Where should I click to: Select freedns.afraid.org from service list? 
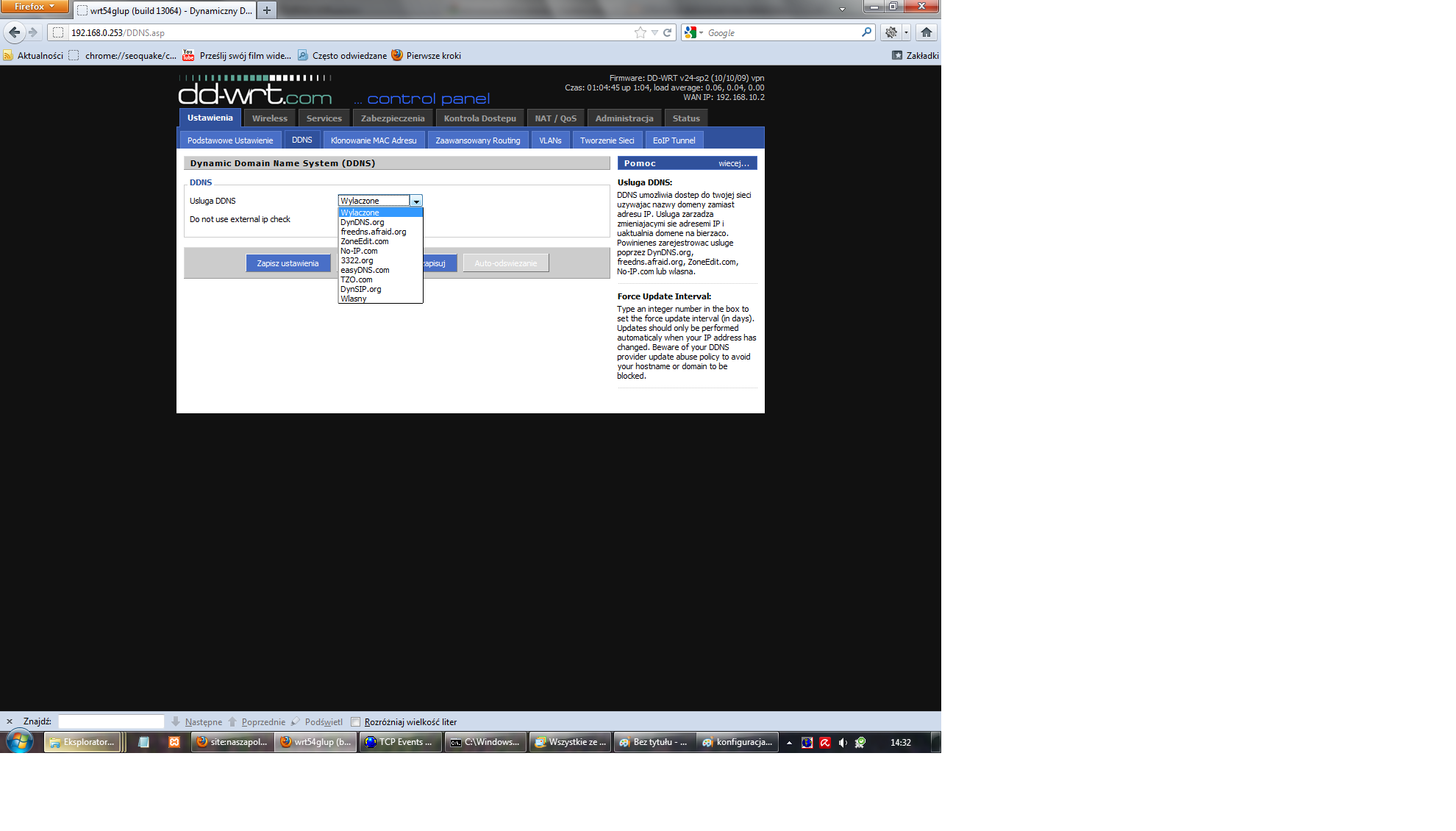click(x=373, y=231)
